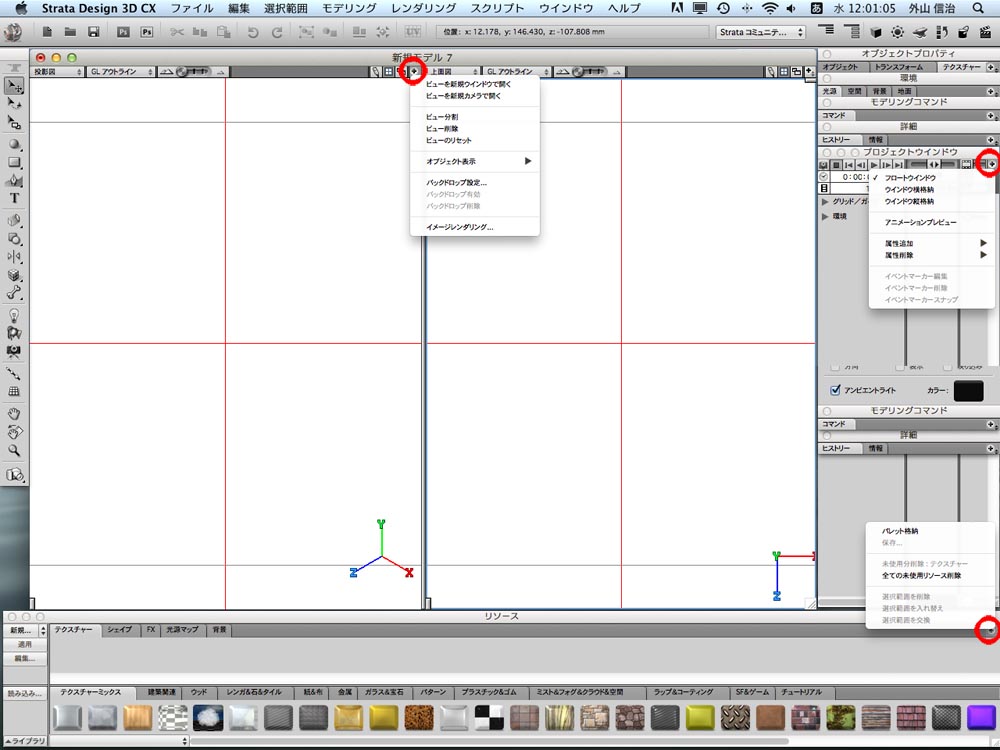Switch to the シェイプ tab in Resources
The height and width of the screenshot is (750, 1000).
[119, 630]
